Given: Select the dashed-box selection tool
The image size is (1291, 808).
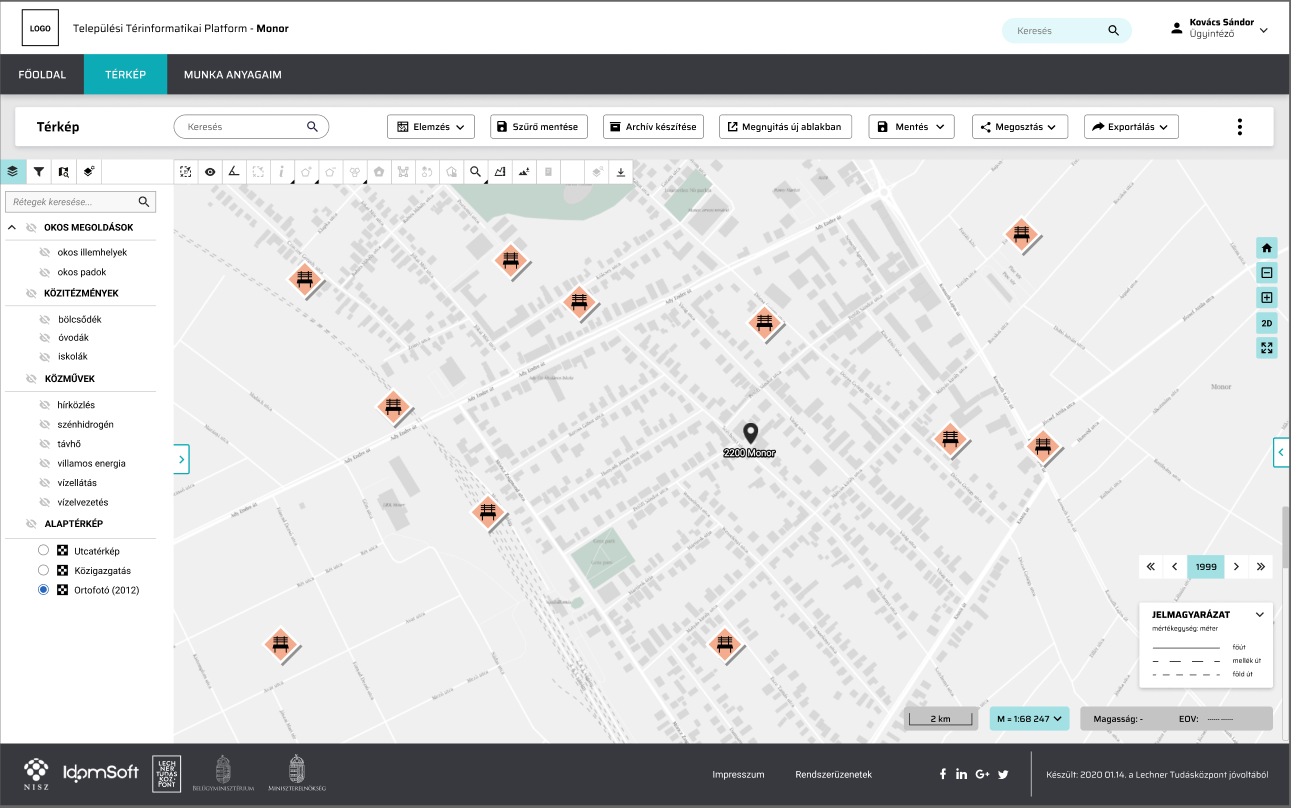Looking at the screenshot, I should (x=258, y=172).
